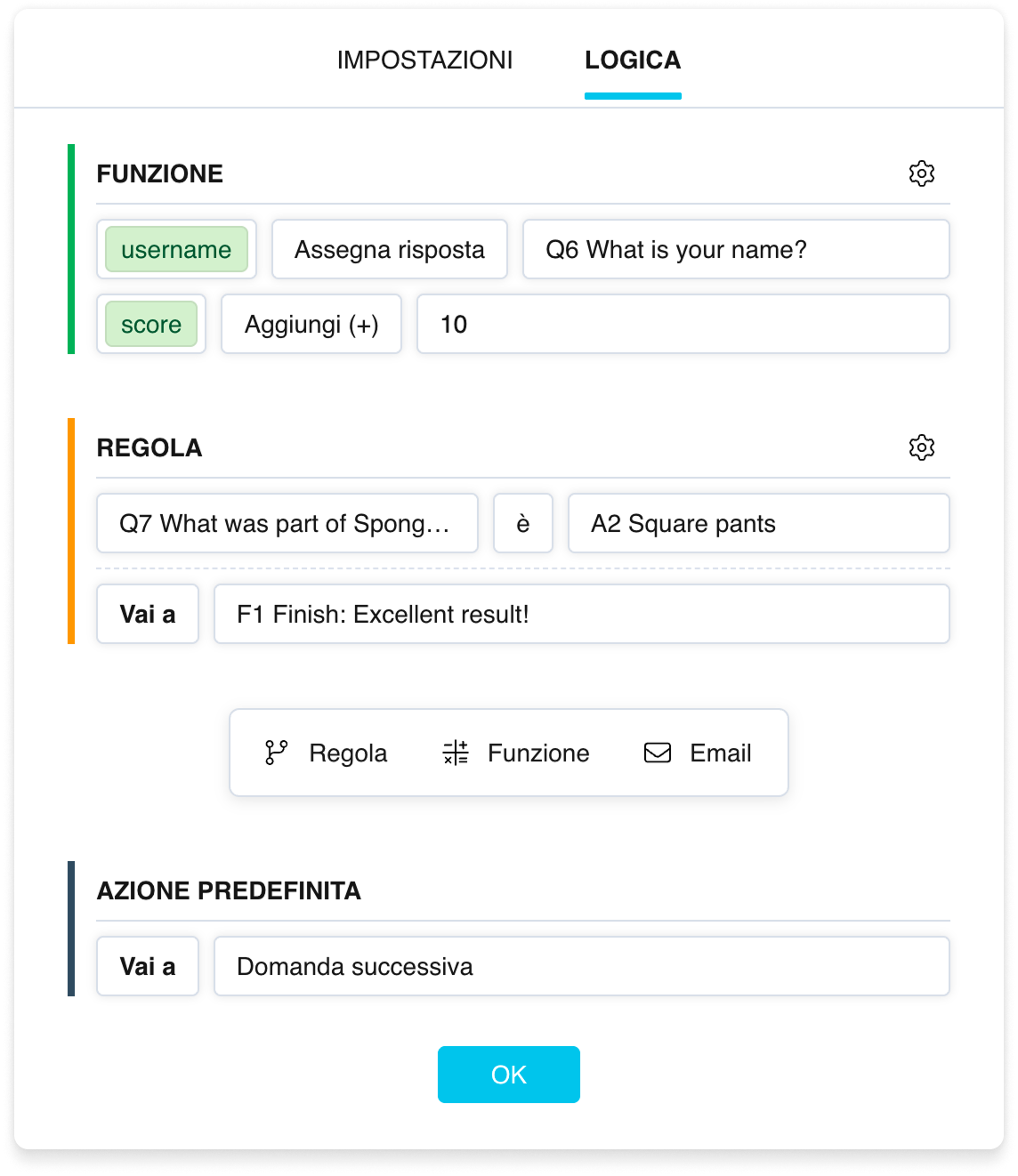Confirm with the OK button

point(509,1075)
